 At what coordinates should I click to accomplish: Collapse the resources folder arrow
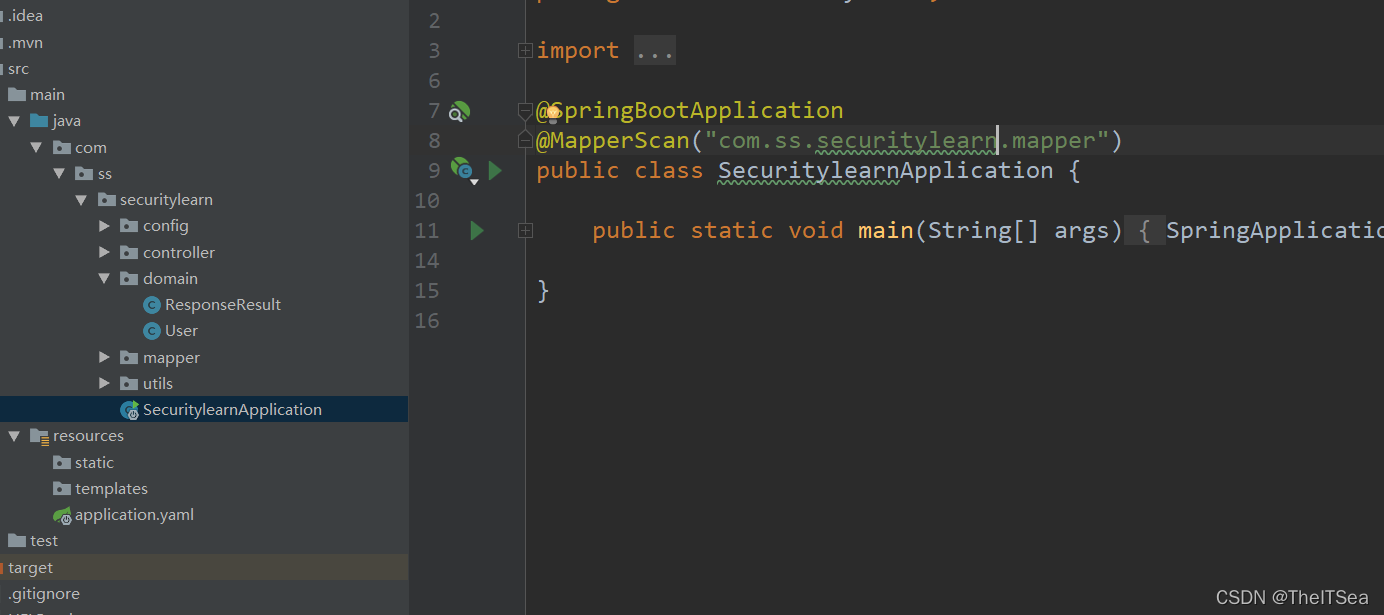(14, 436)
